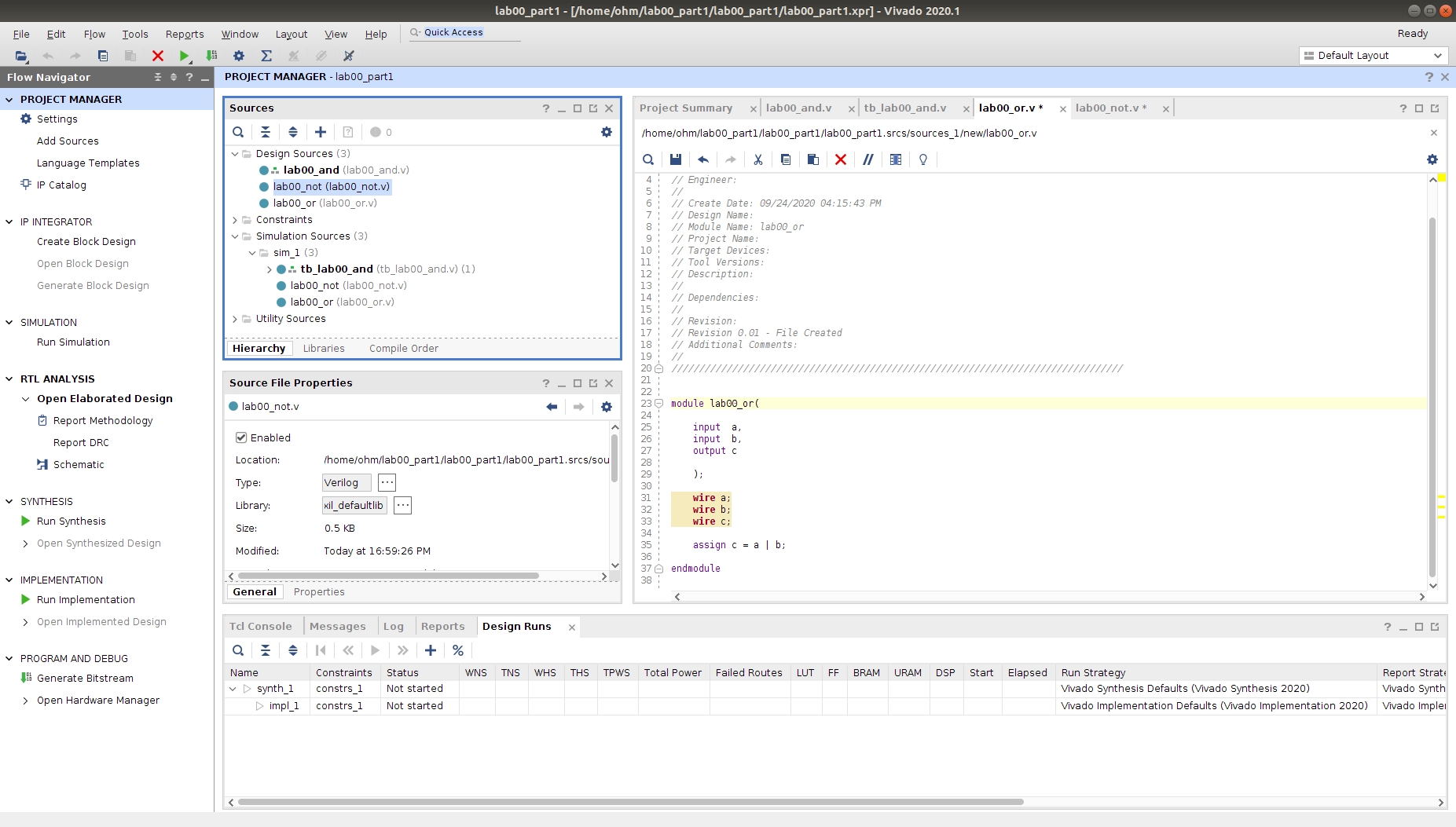Uncheck the Enabled checkbox for lab00_not.v

coord(241,437)
